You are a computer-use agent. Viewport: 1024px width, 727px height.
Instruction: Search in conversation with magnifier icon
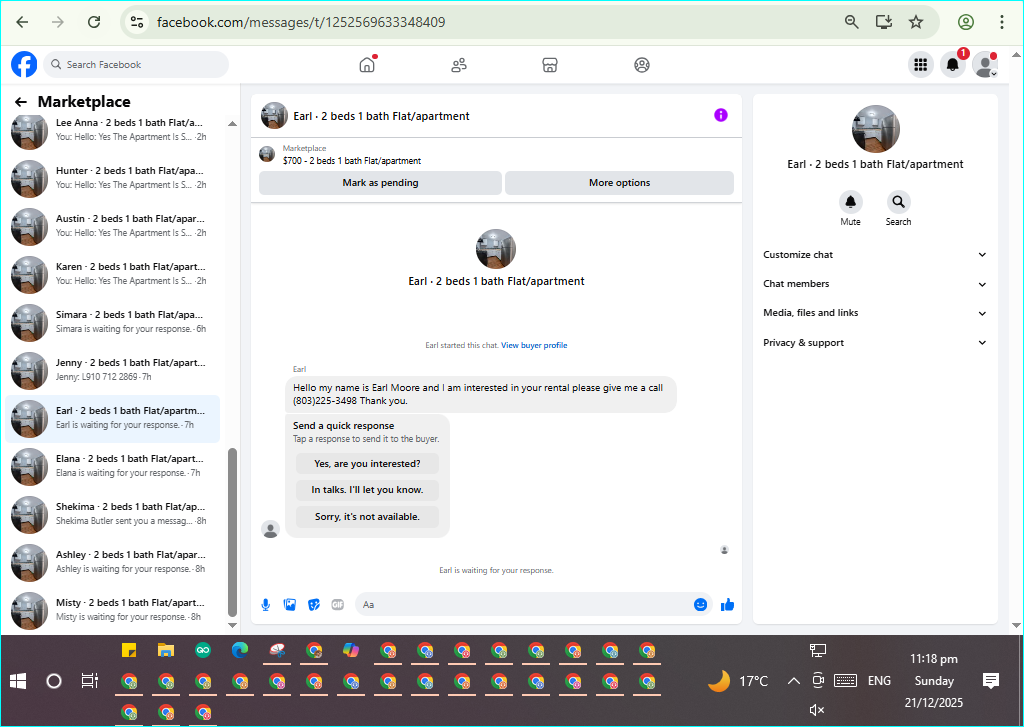[x=899, y=202]
